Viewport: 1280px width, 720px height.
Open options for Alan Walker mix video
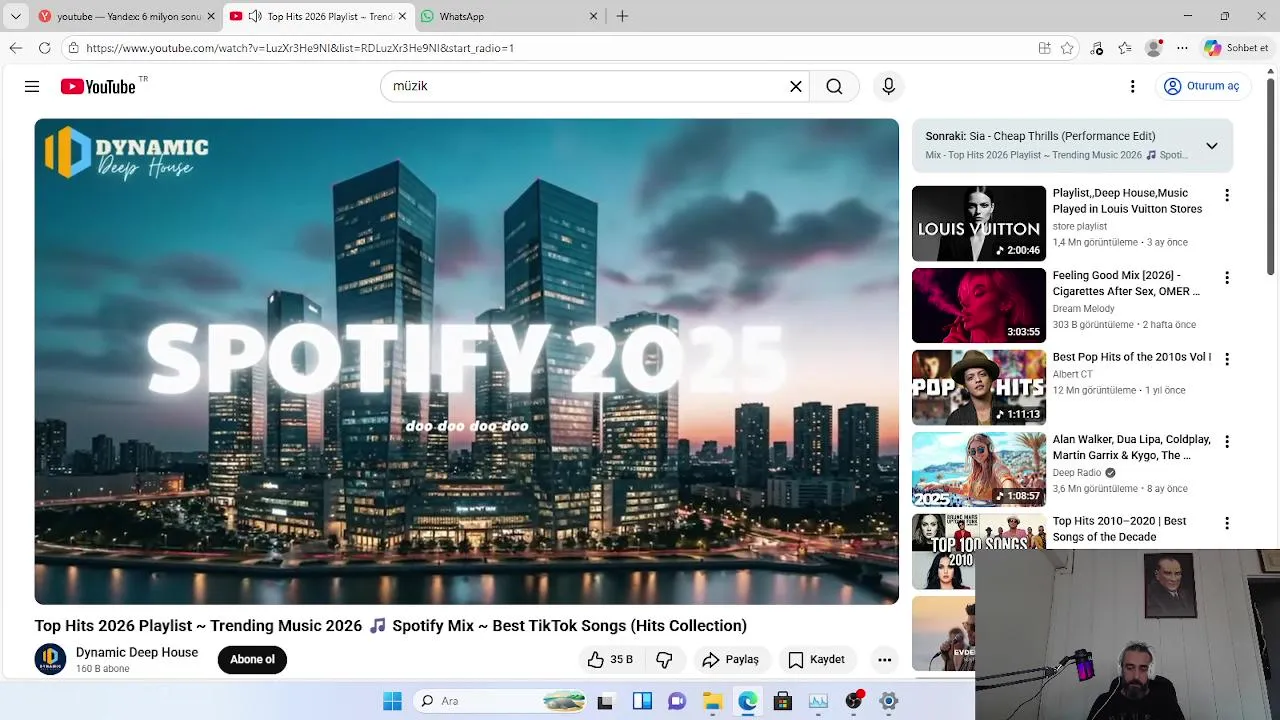pyautogui.click(x=1227, y=441)
